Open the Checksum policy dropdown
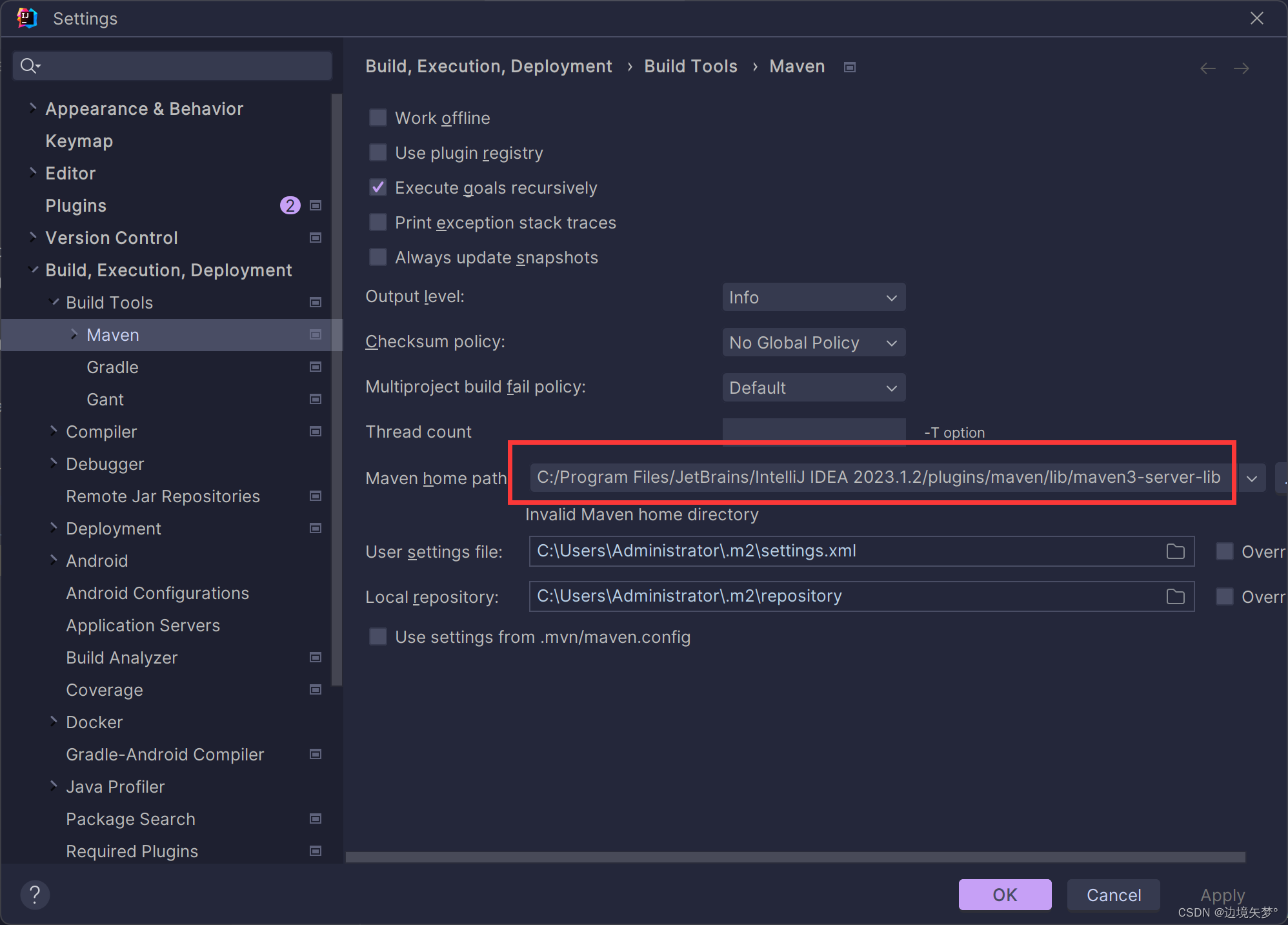1288x925 pixels. (813, 343)
